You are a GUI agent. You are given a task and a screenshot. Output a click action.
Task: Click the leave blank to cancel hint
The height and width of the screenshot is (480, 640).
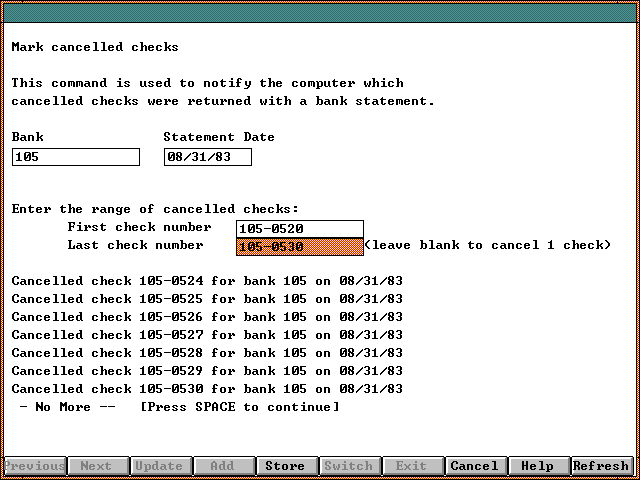487,245
